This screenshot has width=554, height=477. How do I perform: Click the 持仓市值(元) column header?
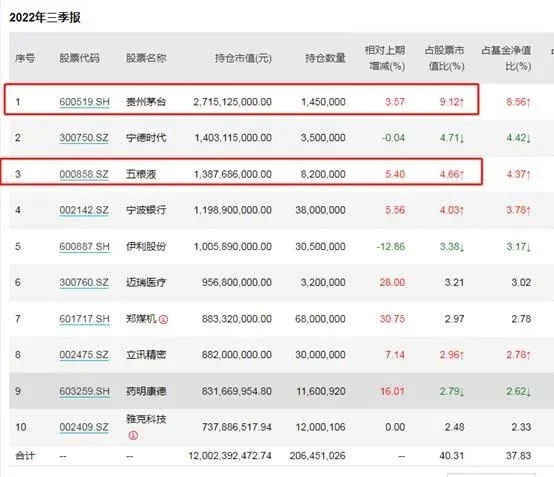pyautogui.click(x=243, y=58)
